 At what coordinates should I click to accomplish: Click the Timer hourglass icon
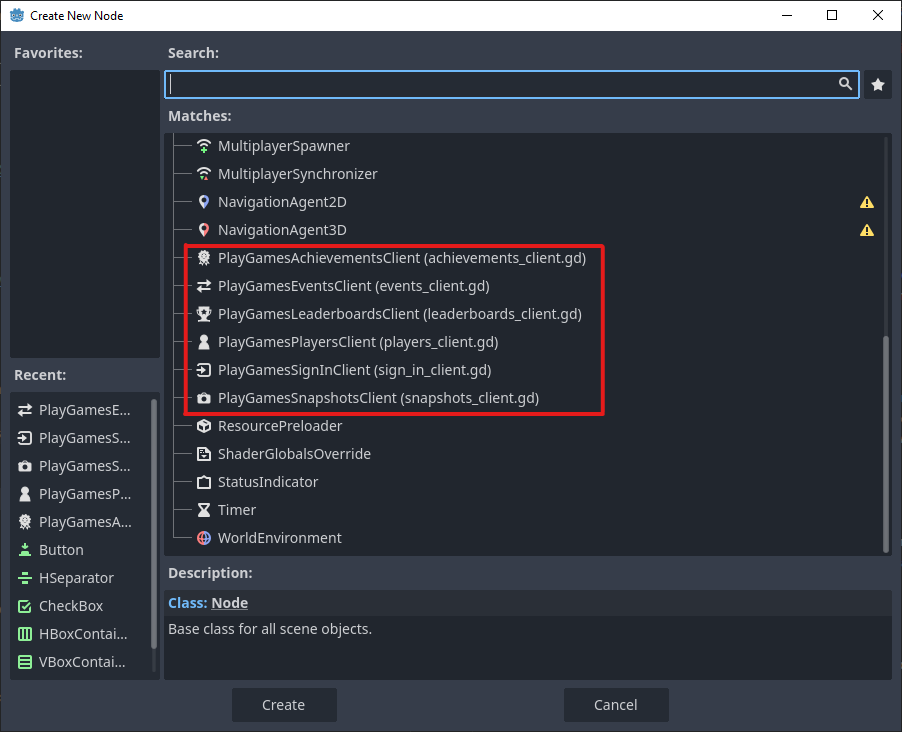point(204,510)
